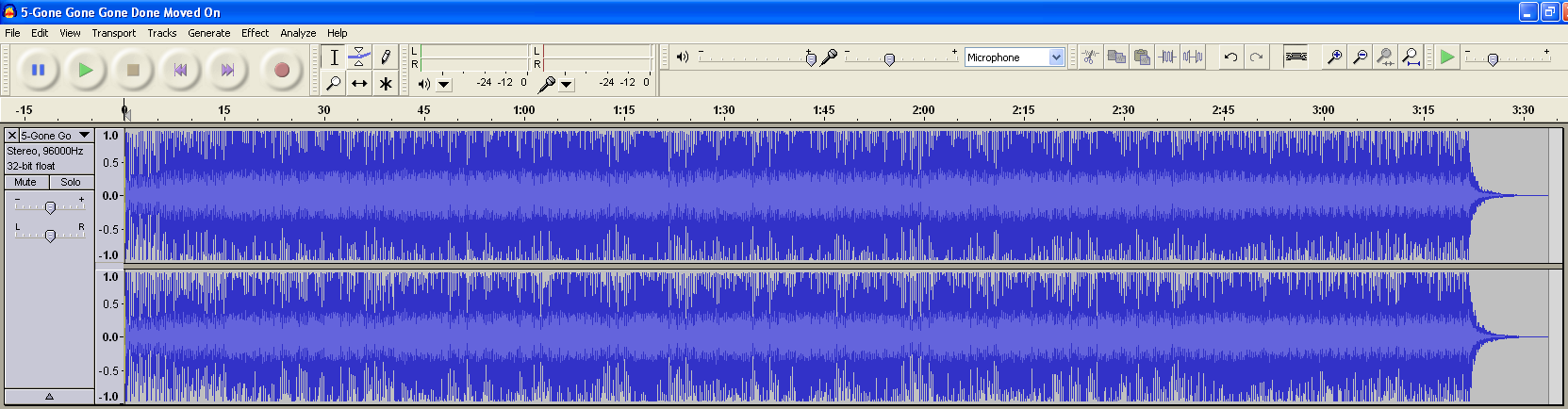Select the Zoom (magnifier) tool

pos(334,84)
